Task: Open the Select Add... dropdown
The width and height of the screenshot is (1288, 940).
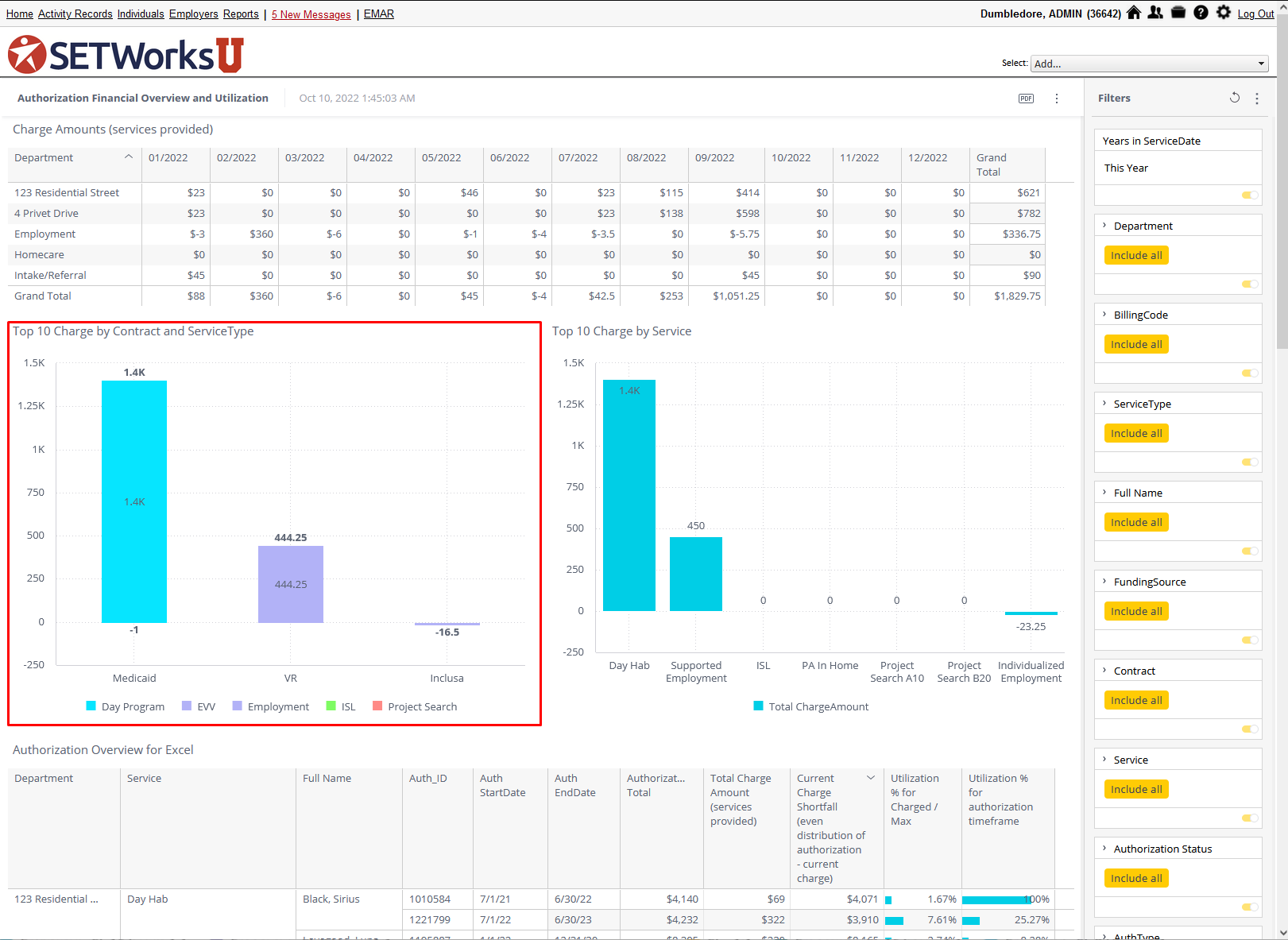Action: (x=1149, y=64)
